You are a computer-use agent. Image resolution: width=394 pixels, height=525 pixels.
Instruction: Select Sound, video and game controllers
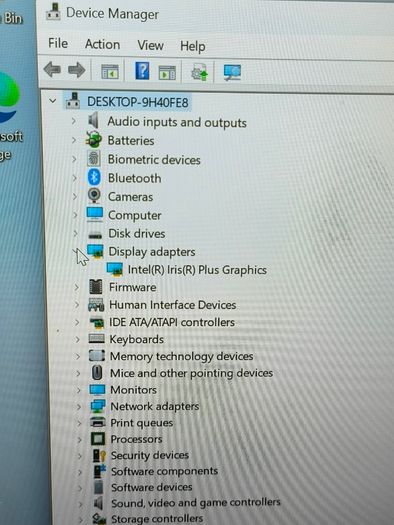coord(196,503)
